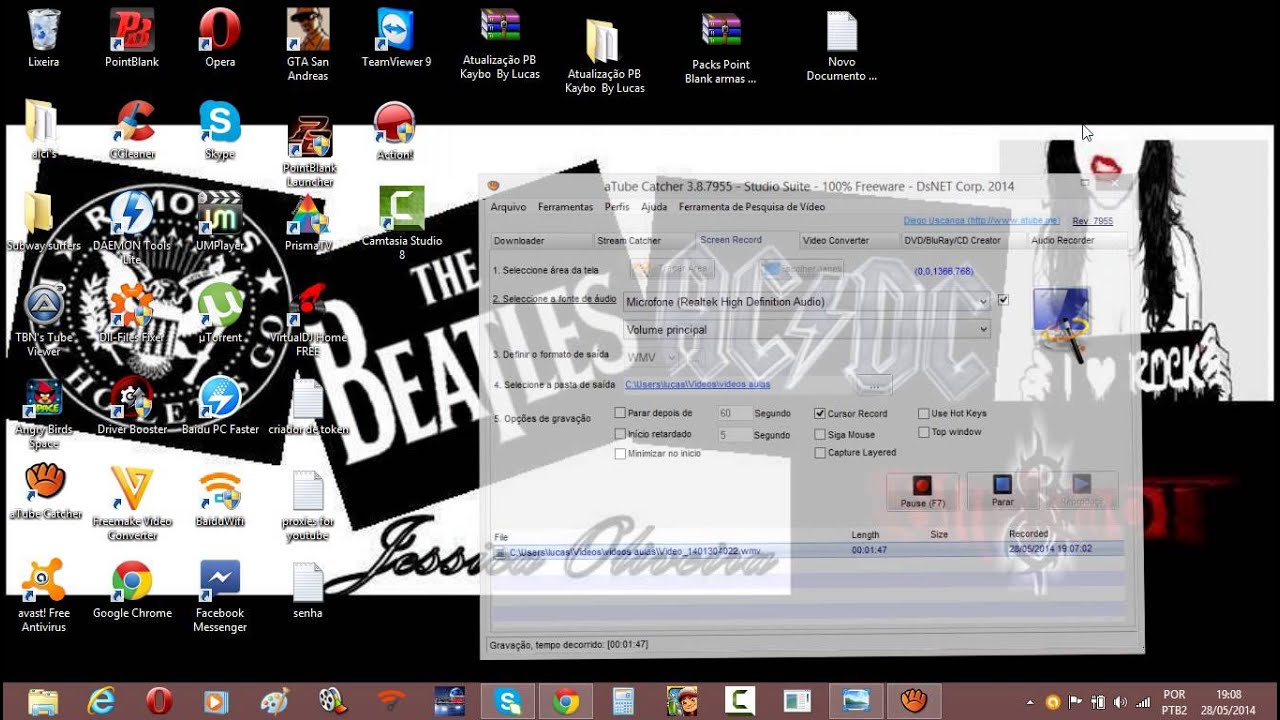Viewport: 1280px width, 720px height.
Task: Open the Perfis menu
Action: point(617,207)
